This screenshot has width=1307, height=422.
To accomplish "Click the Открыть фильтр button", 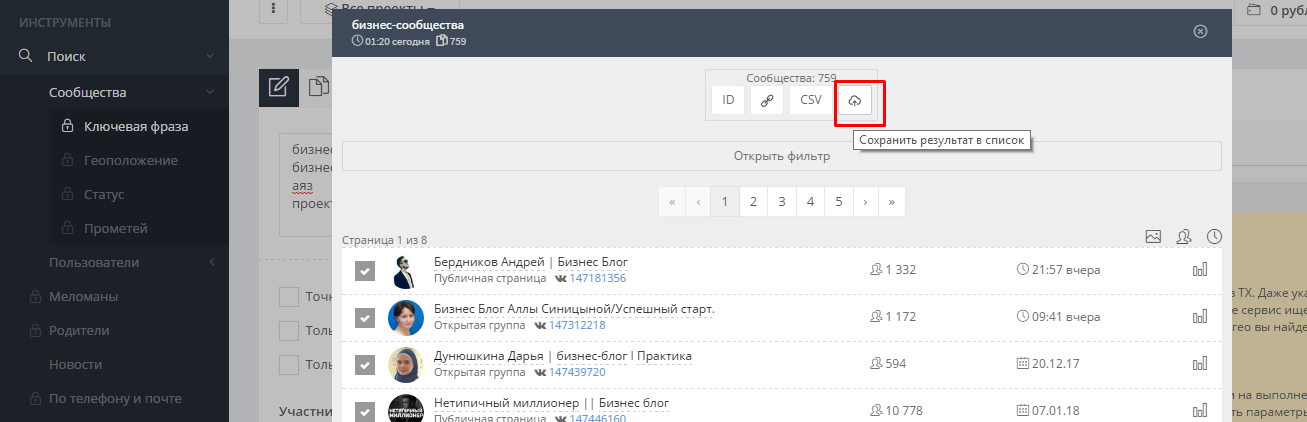I will coord(781,156).
